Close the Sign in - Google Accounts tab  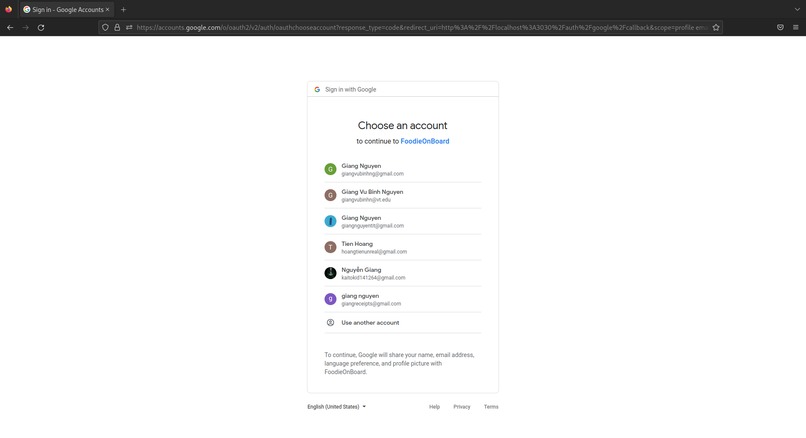107,9
